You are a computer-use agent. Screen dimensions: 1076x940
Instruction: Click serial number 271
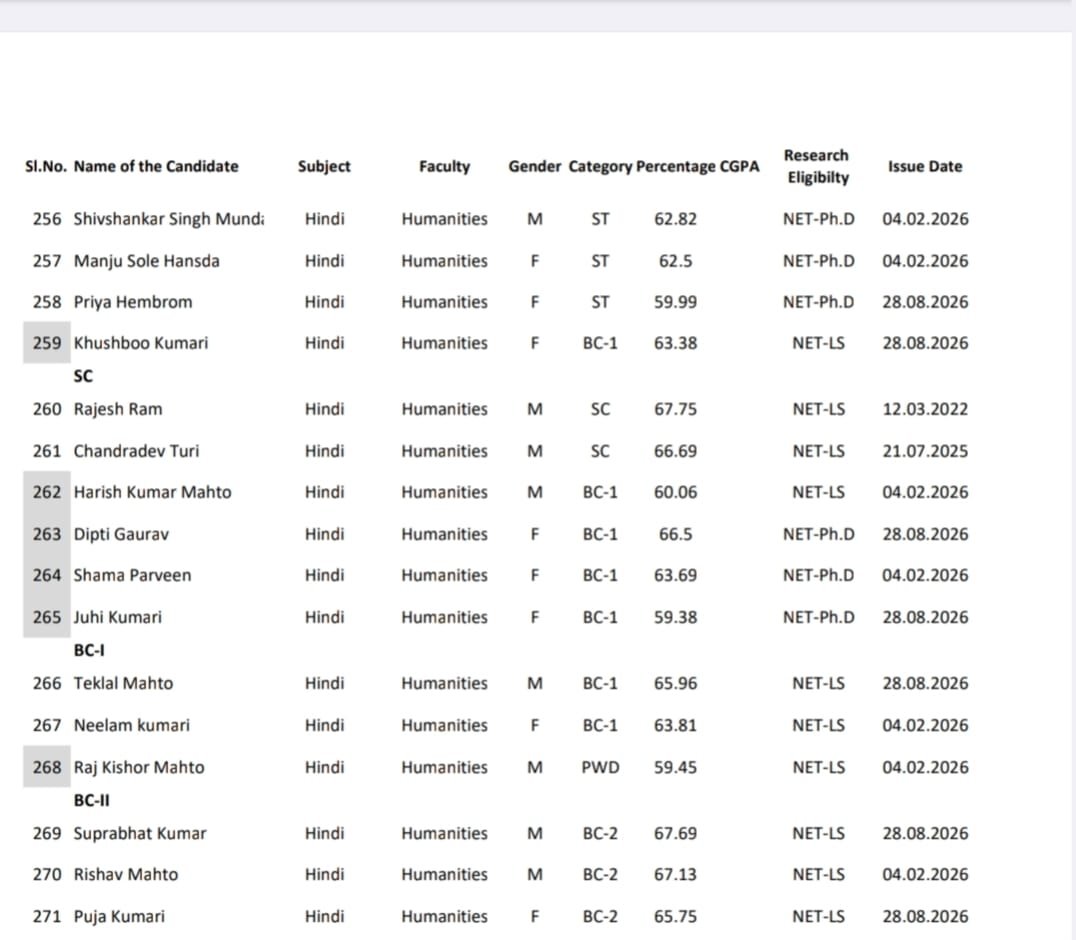point(47,916)
